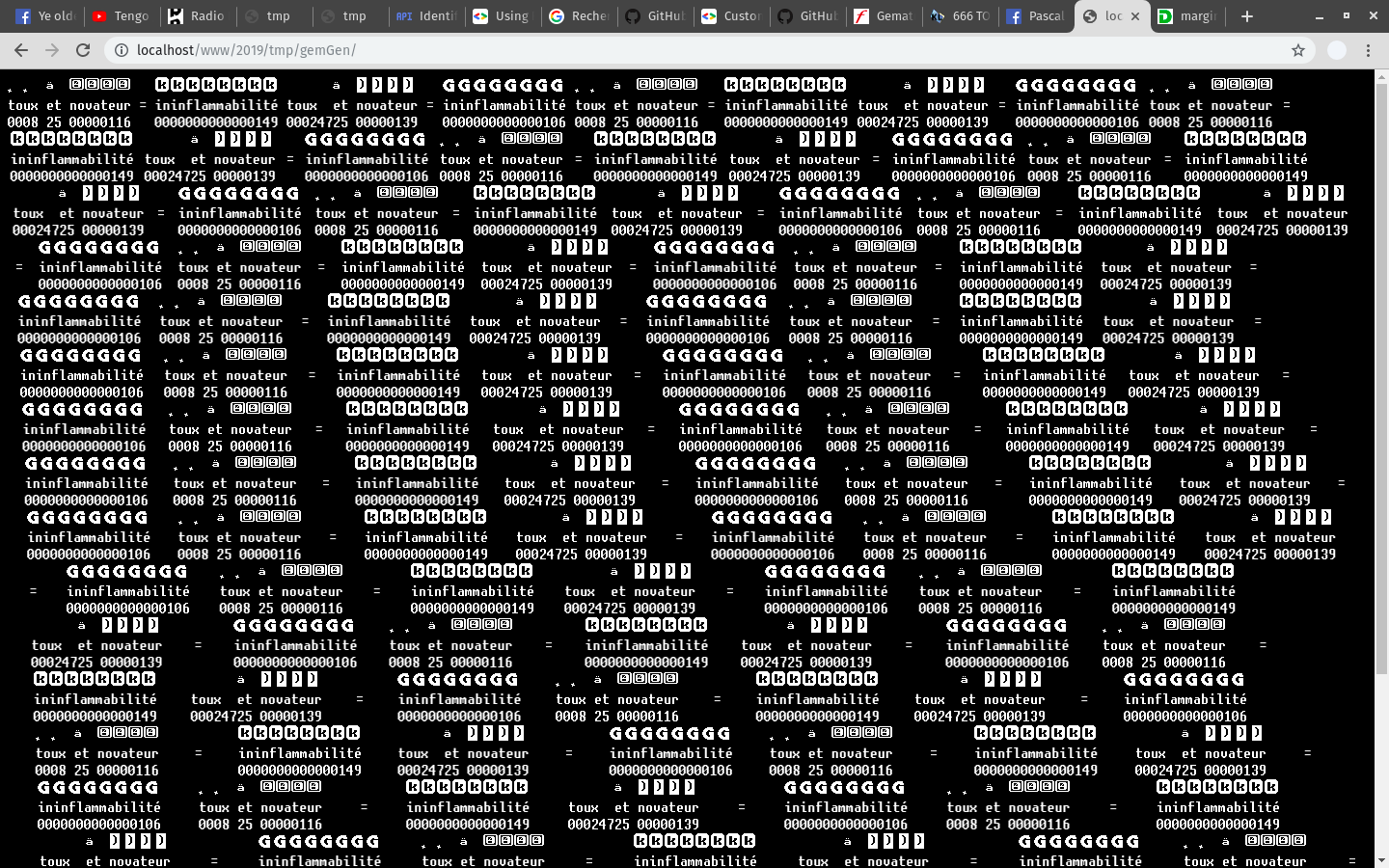Open a new tab with the plus button
This screenshot has width=1389, height=868.
pyautogui.click(x=1246, y=16)
